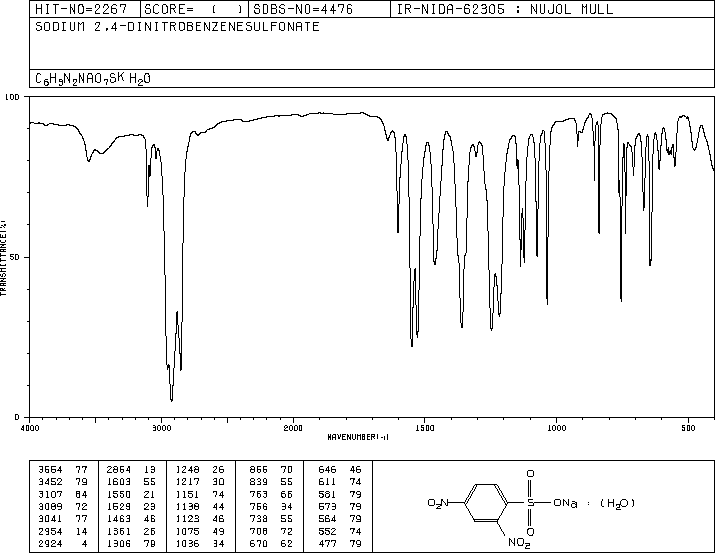Click the molecular formula line with H2O

[93, 78]
